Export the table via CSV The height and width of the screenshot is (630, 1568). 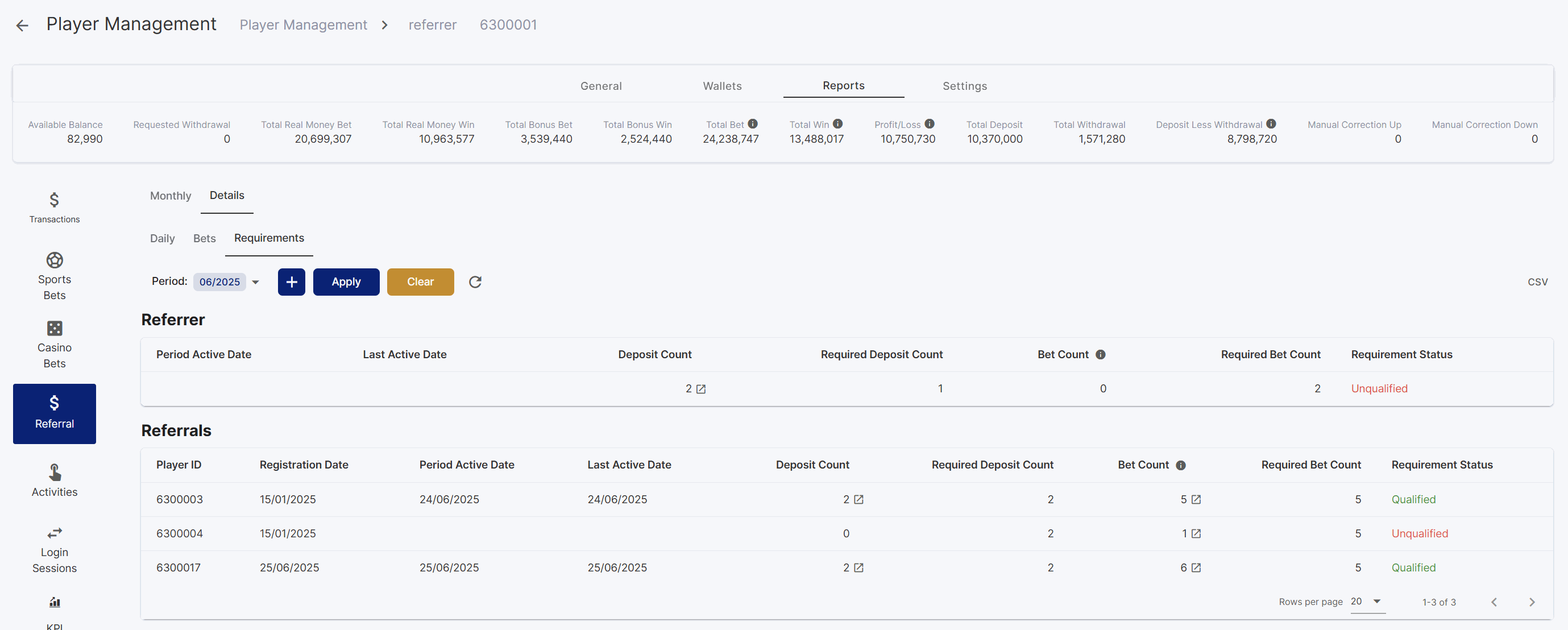(1537, 282)
